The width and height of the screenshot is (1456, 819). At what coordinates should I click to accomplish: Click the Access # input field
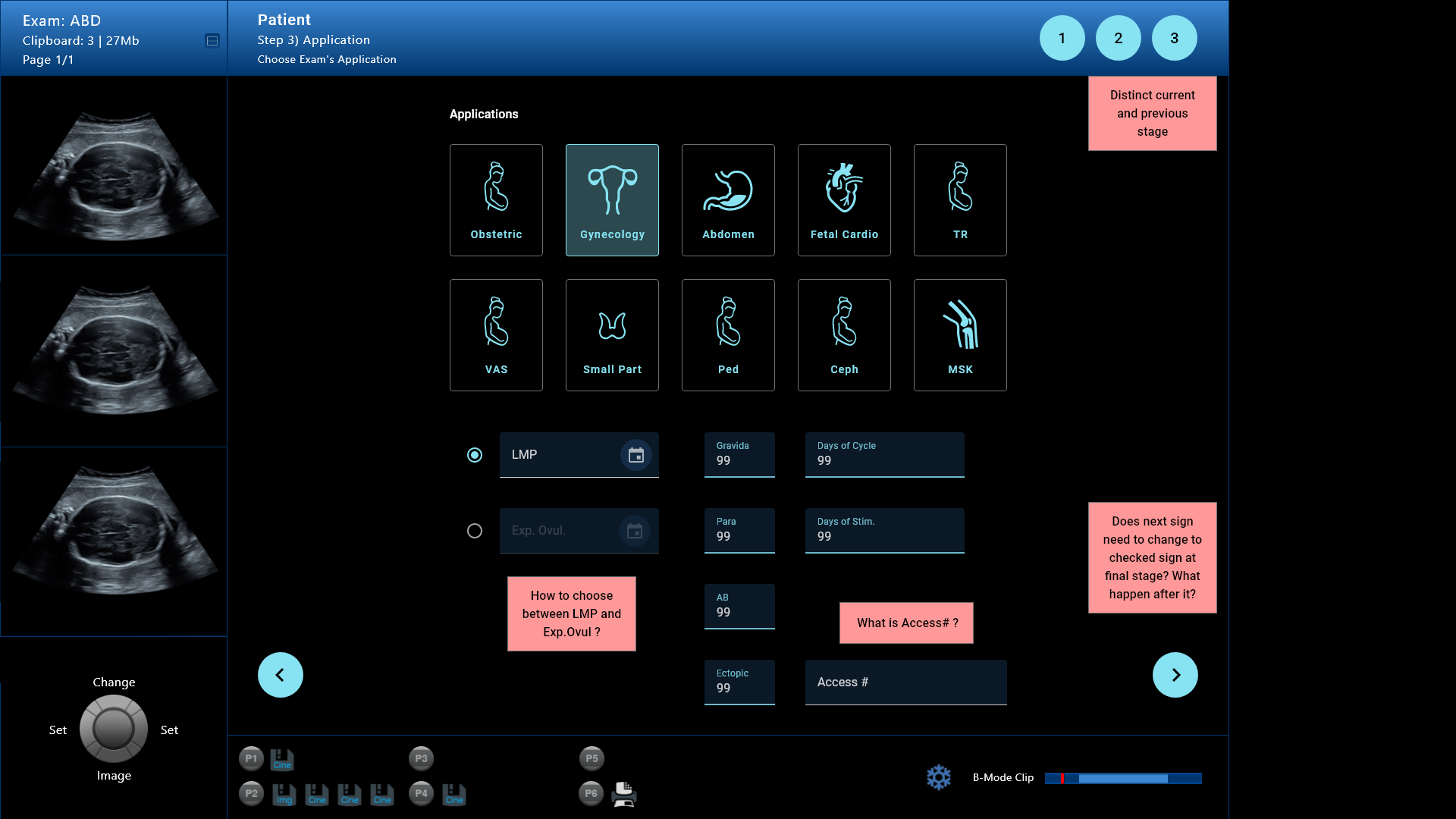(x=905, y=682)
